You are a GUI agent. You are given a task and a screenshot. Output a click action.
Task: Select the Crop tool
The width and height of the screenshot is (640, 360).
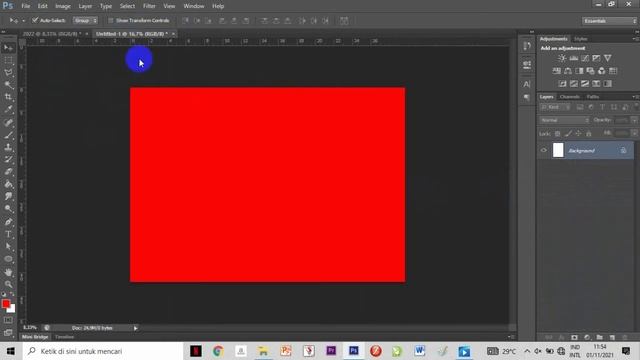pyautogui.click(x=8, y=97)
